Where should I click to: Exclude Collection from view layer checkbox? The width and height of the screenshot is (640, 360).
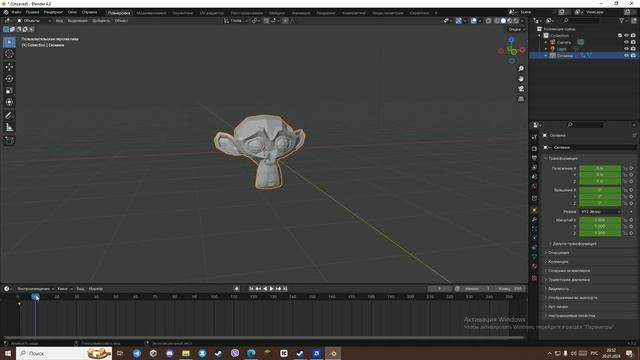[620, 36]
